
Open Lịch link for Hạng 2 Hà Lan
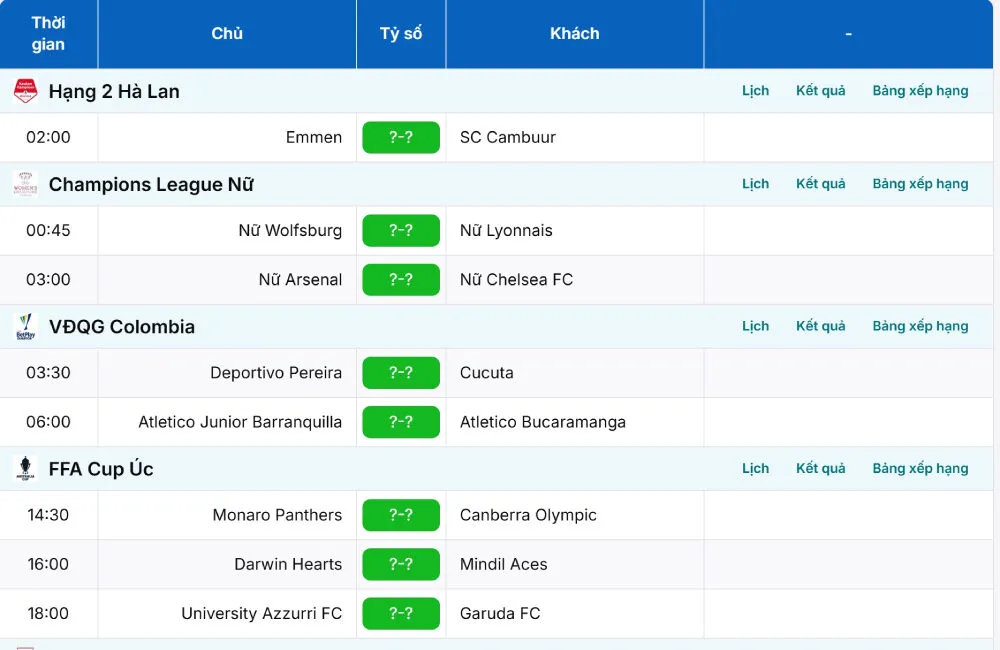[755, 91]
